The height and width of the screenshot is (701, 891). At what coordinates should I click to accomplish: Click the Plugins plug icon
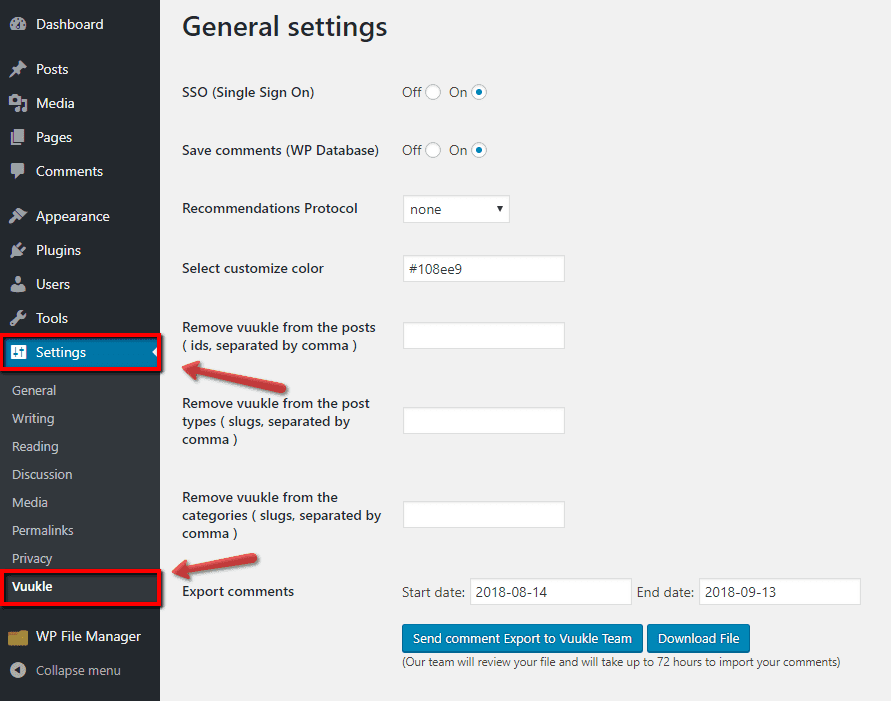(18, 251)
